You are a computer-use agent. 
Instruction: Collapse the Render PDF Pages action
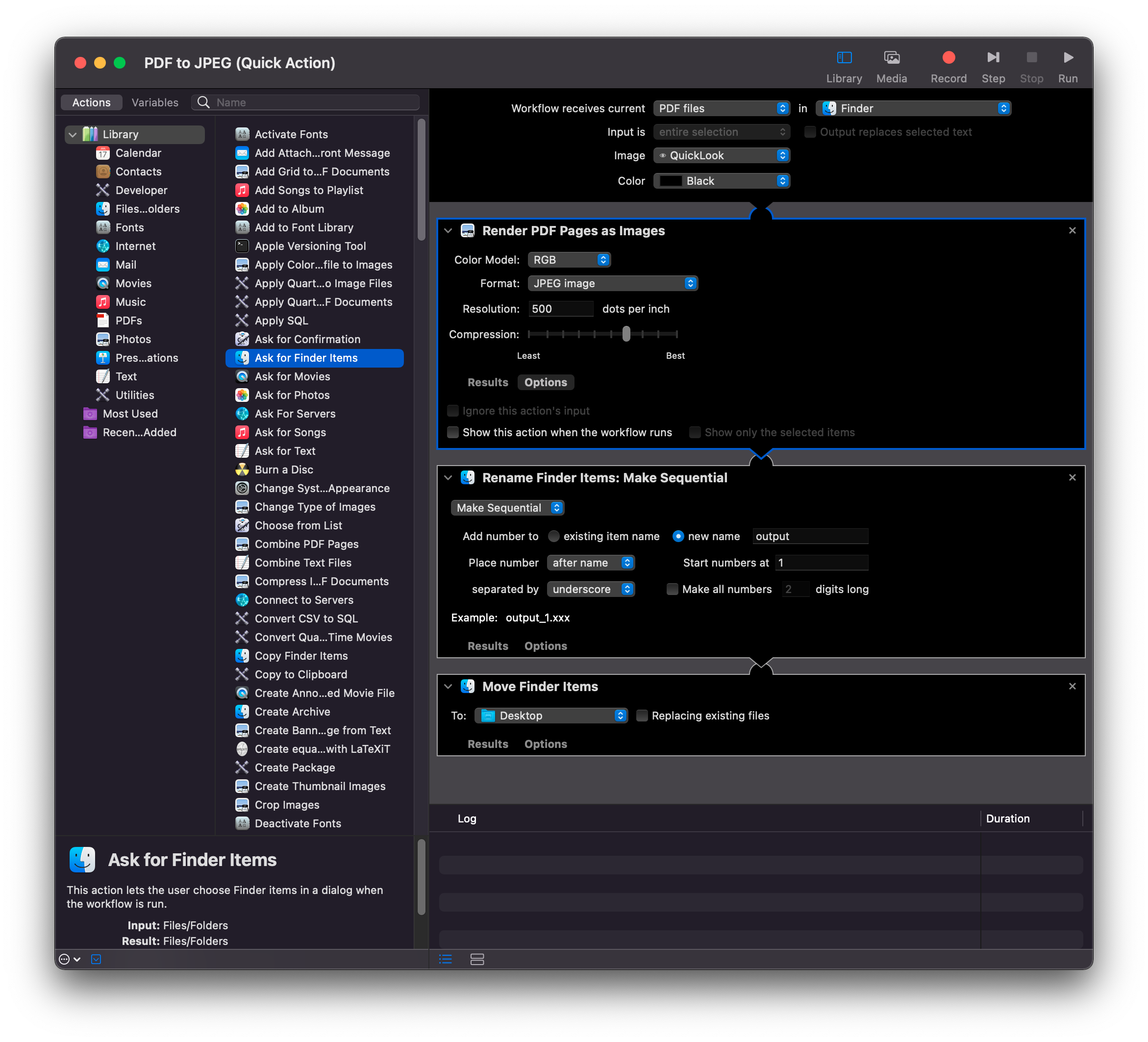448,231
